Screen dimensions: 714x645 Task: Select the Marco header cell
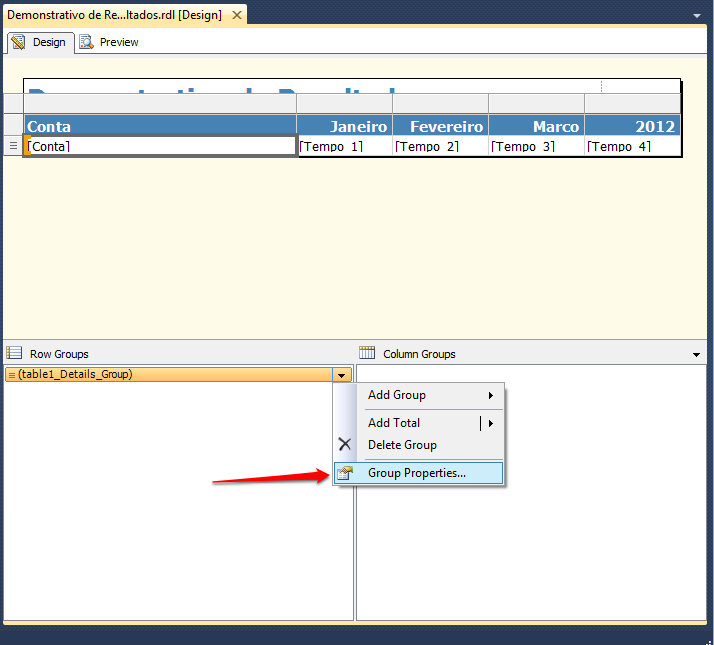[x=536, y=126]
